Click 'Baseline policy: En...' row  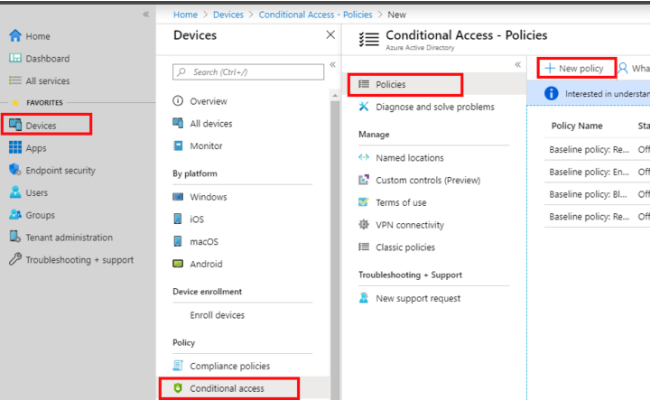[x=597, y=172]
